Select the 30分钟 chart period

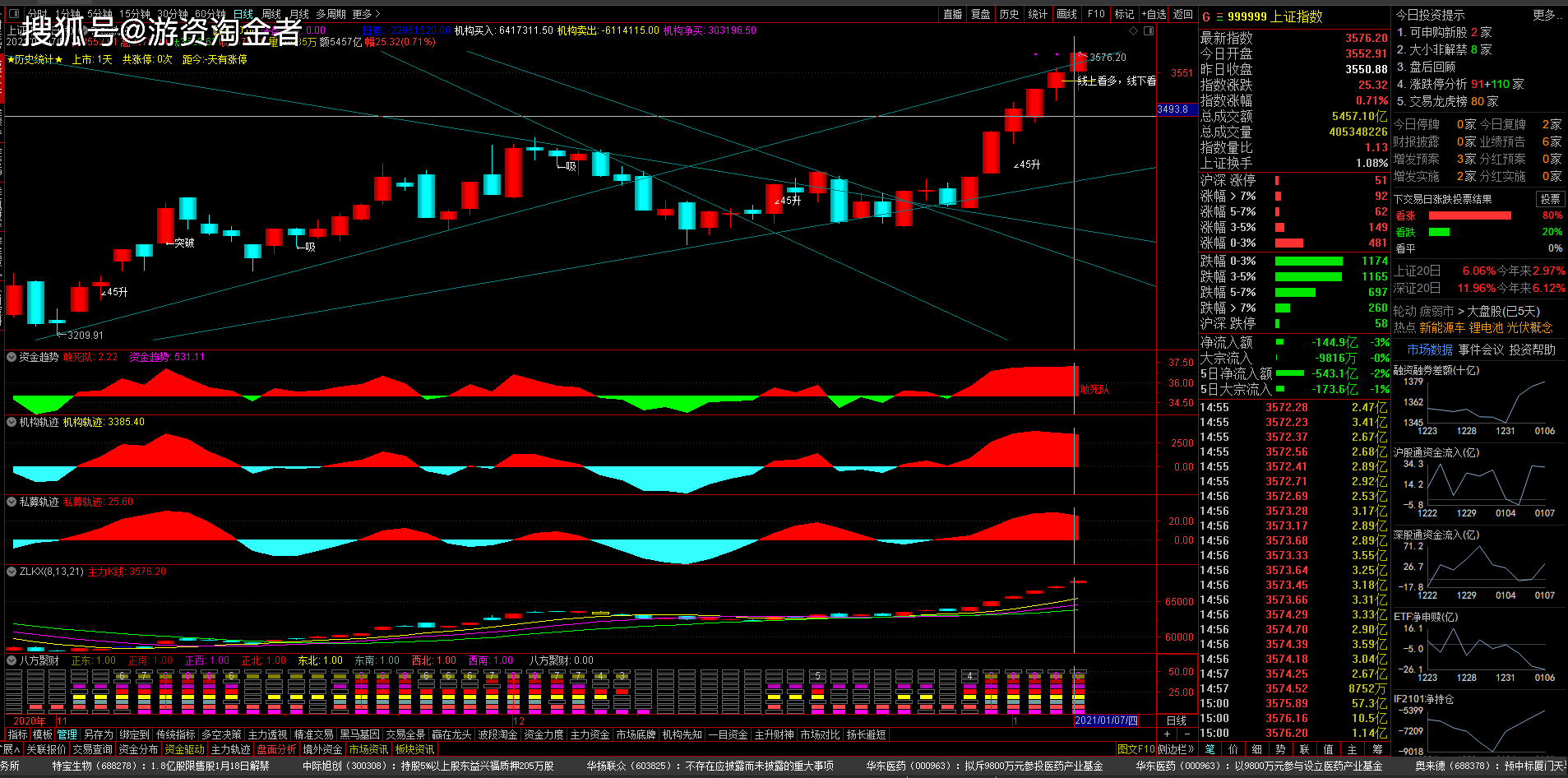point(173,14)
